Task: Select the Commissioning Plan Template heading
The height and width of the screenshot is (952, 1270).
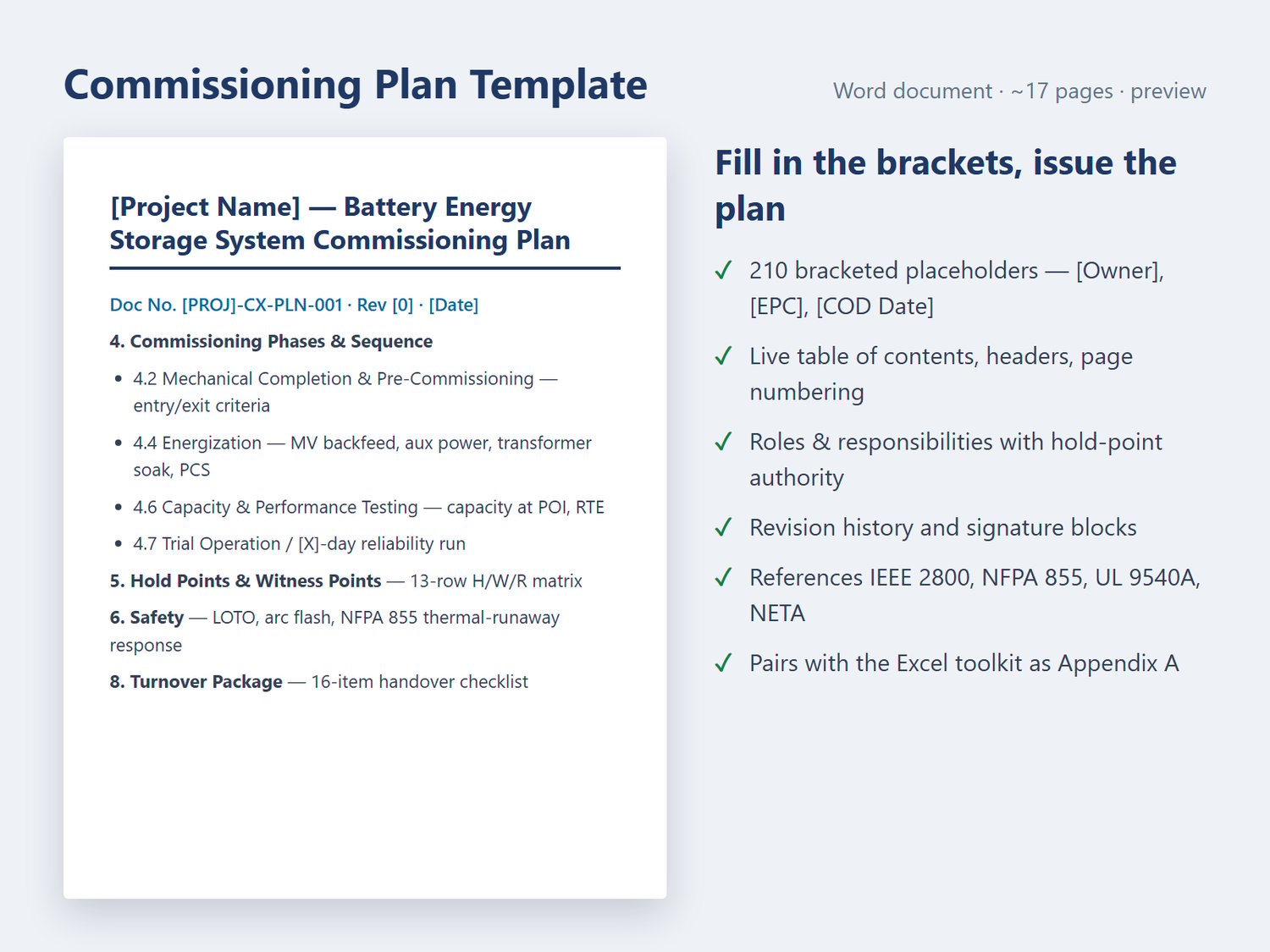Action: [x=356, y=85]
